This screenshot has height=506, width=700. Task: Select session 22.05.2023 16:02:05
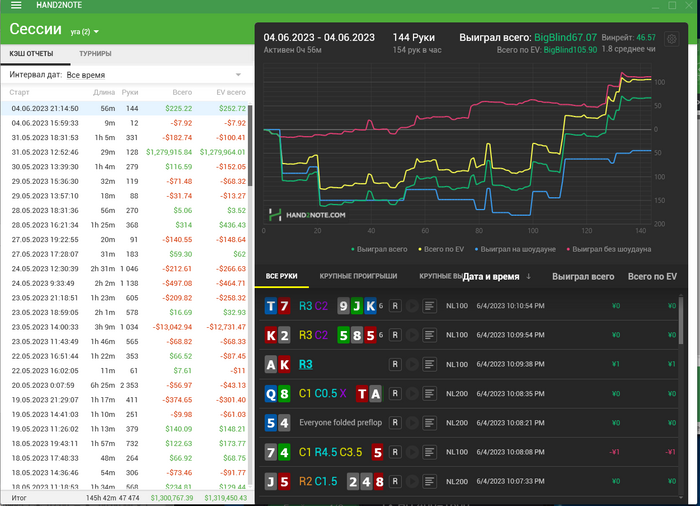tap(125, 371)
